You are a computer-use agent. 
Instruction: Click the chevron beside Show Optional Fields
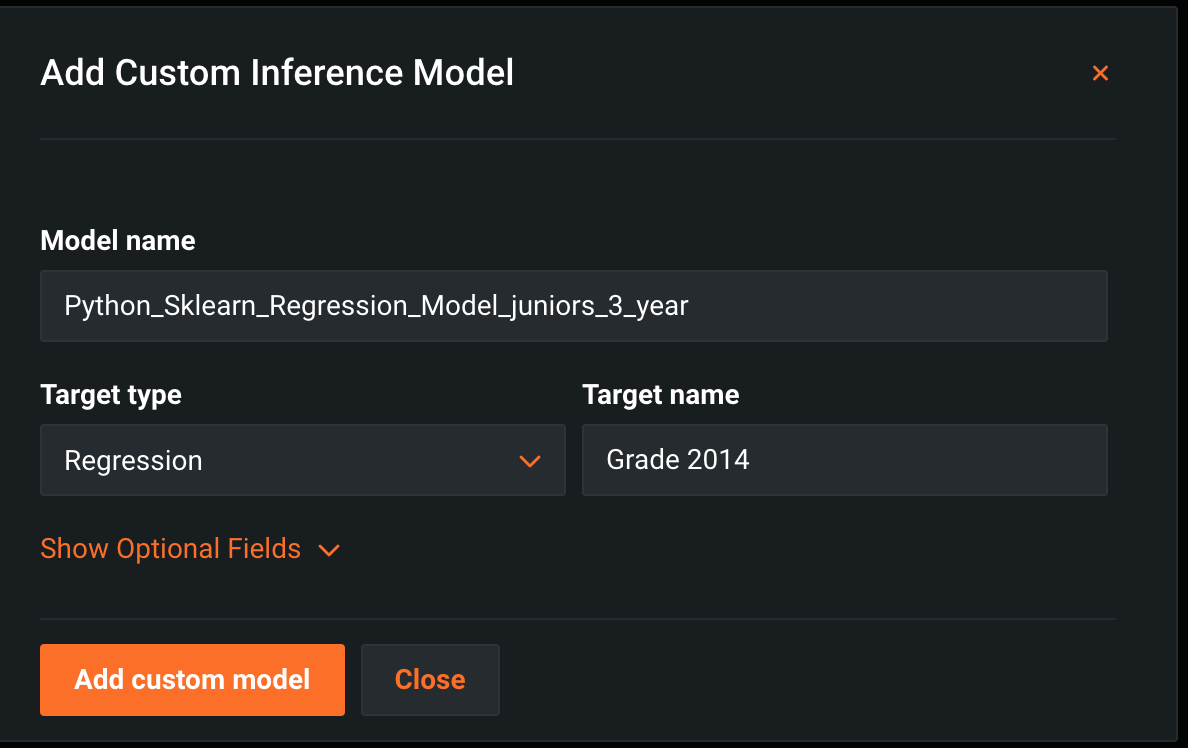329,550
